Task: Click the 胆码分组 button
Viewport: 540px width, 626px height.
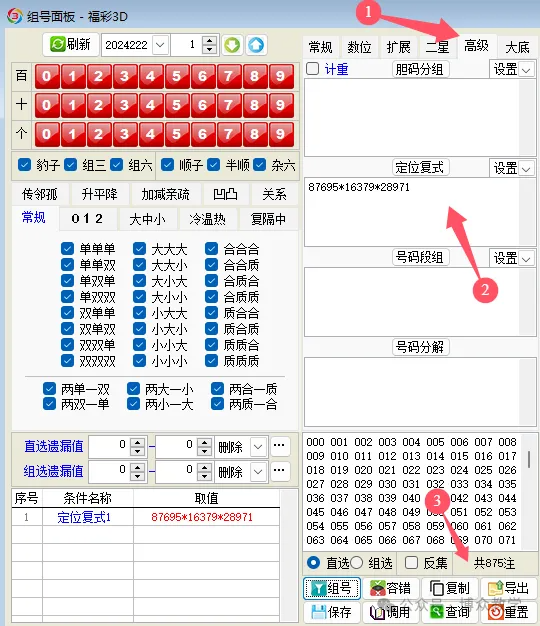Action: (x=419, y=69)
